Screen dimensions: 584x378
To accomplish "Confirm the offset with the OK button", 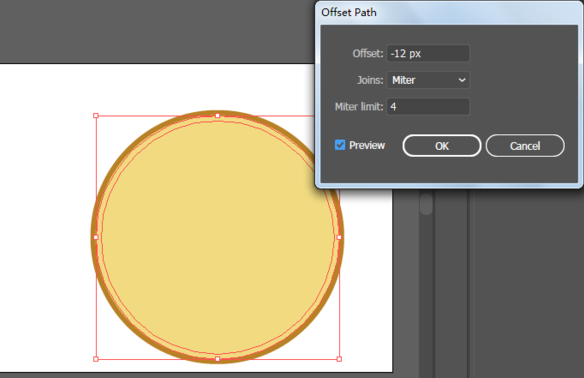I will [x=442, y=146].
